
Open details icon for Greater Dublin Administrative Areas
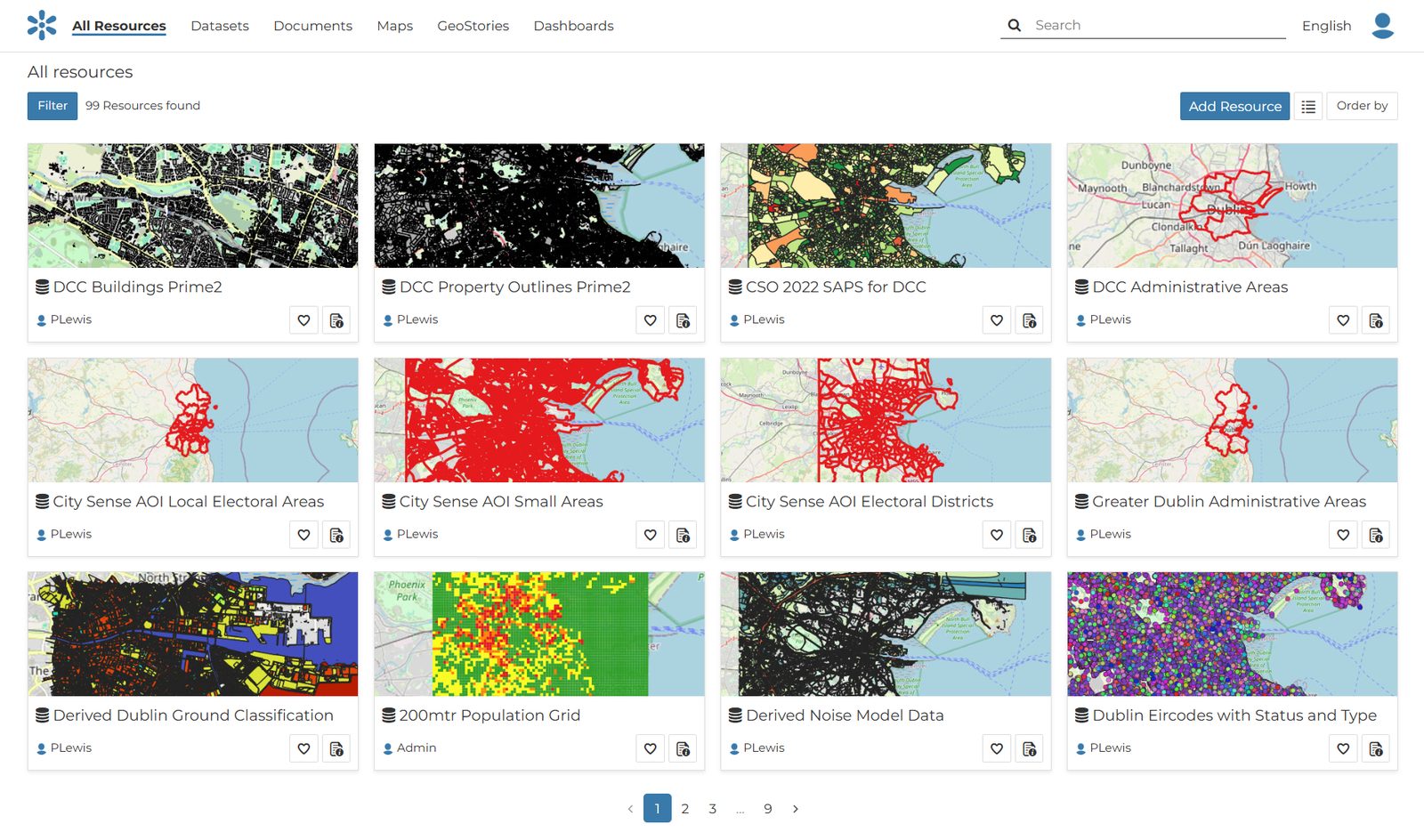tap(1376, 535)
